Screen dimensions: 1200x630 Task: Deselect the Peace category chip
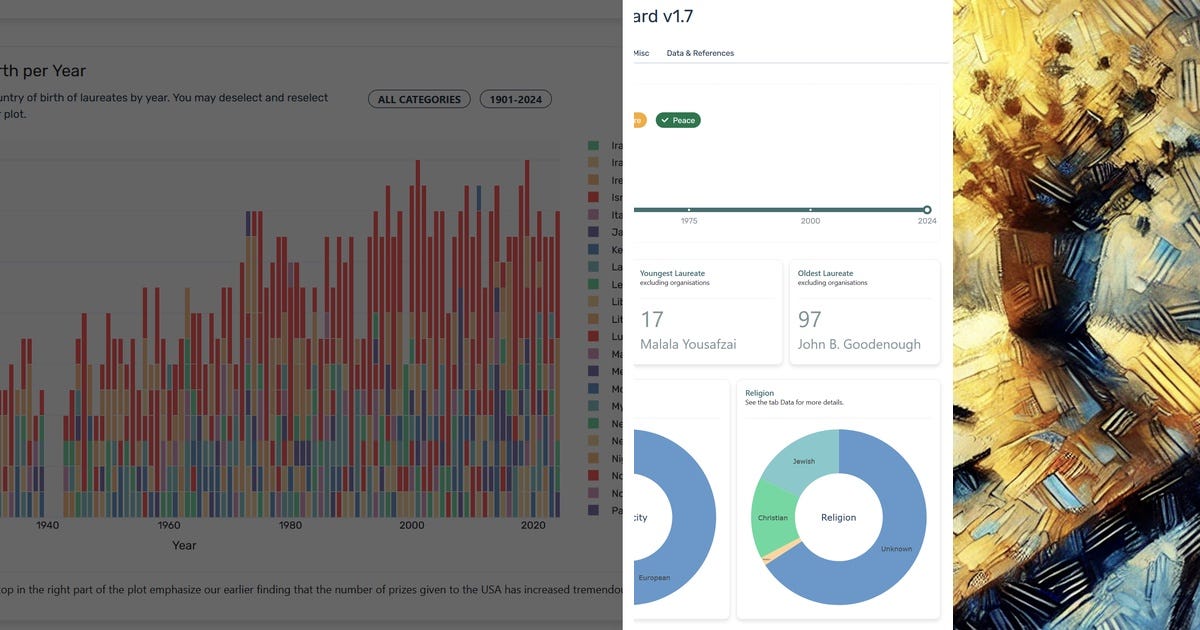678,119
